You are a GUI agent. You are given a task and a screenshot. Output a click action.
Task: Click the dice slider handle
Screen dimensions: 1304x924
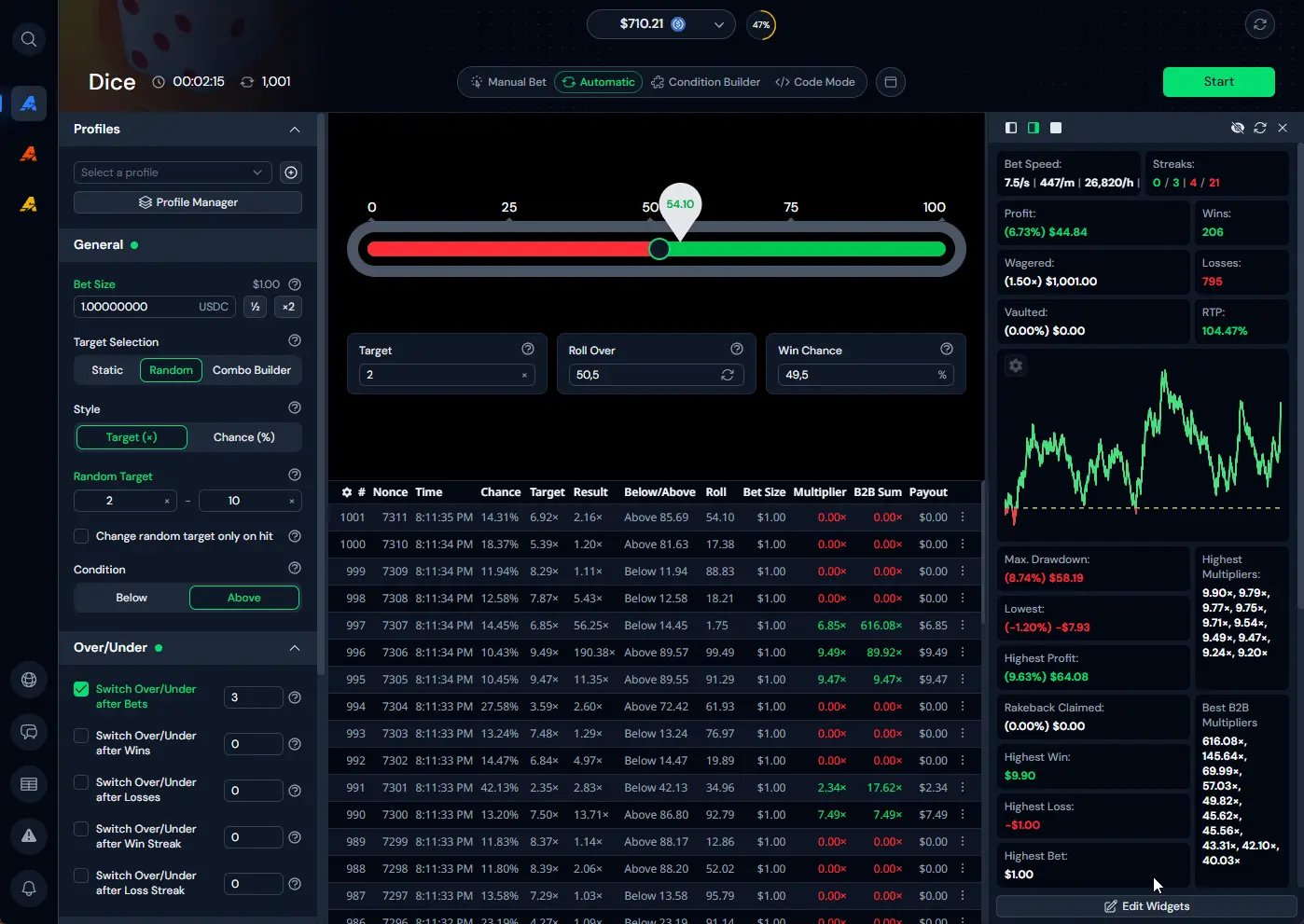tap(659, 249)
